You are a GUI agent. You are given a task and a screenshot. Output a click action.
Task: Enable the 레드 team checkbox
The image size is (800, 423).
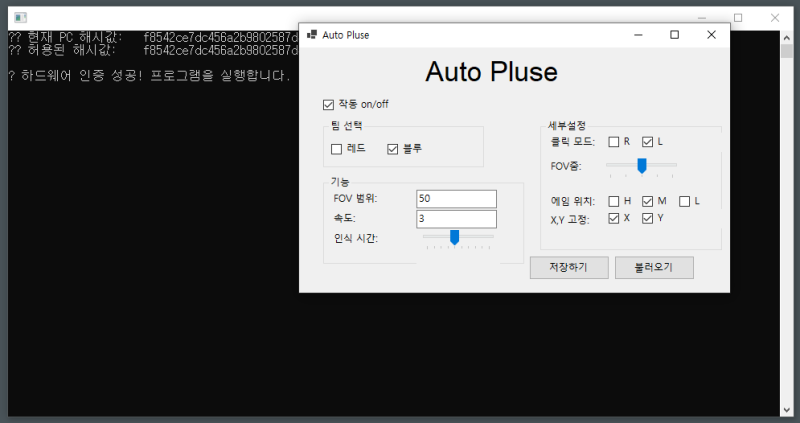pos(336,149)
